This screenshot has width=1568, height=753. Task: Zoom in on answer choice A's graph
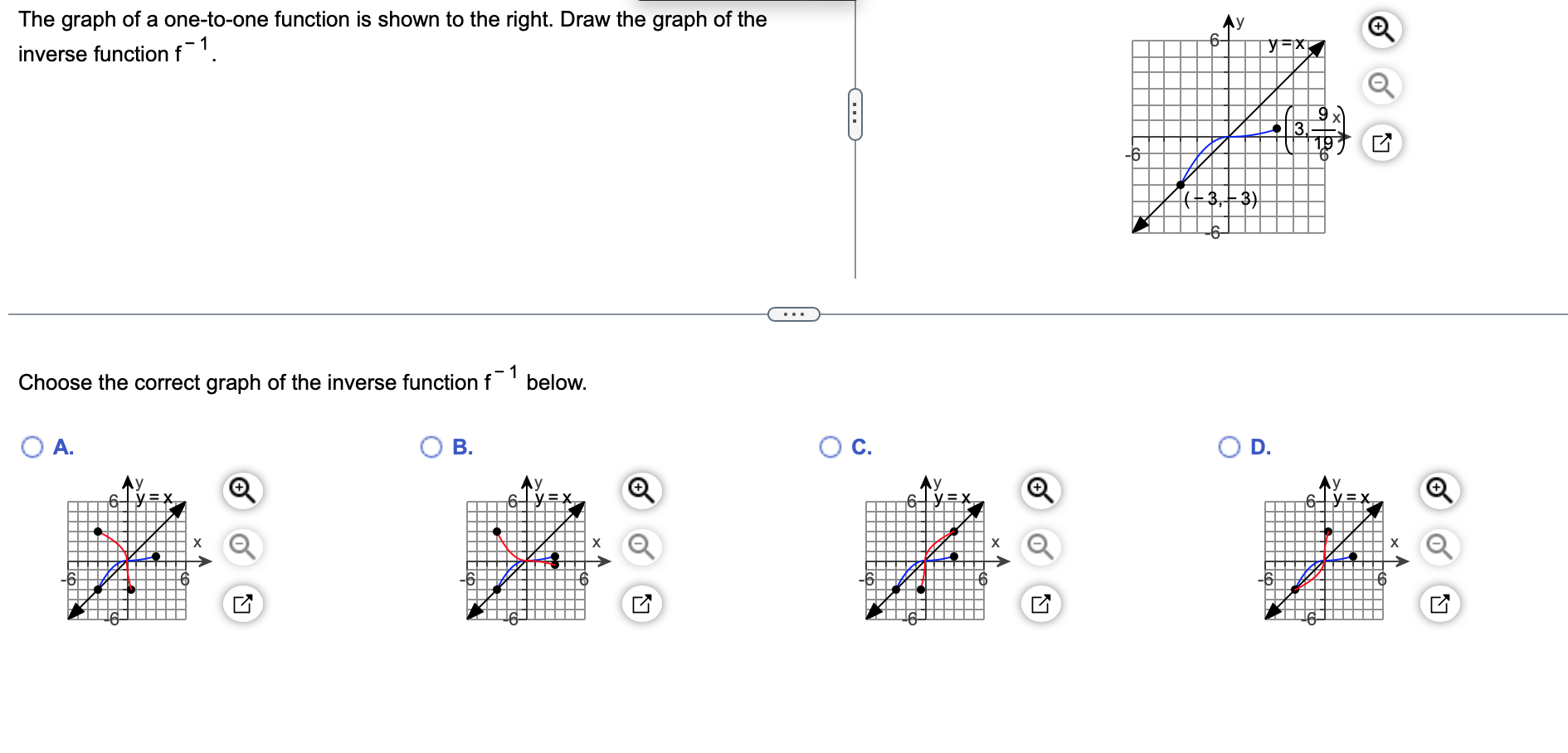click(x=241, y=489)
